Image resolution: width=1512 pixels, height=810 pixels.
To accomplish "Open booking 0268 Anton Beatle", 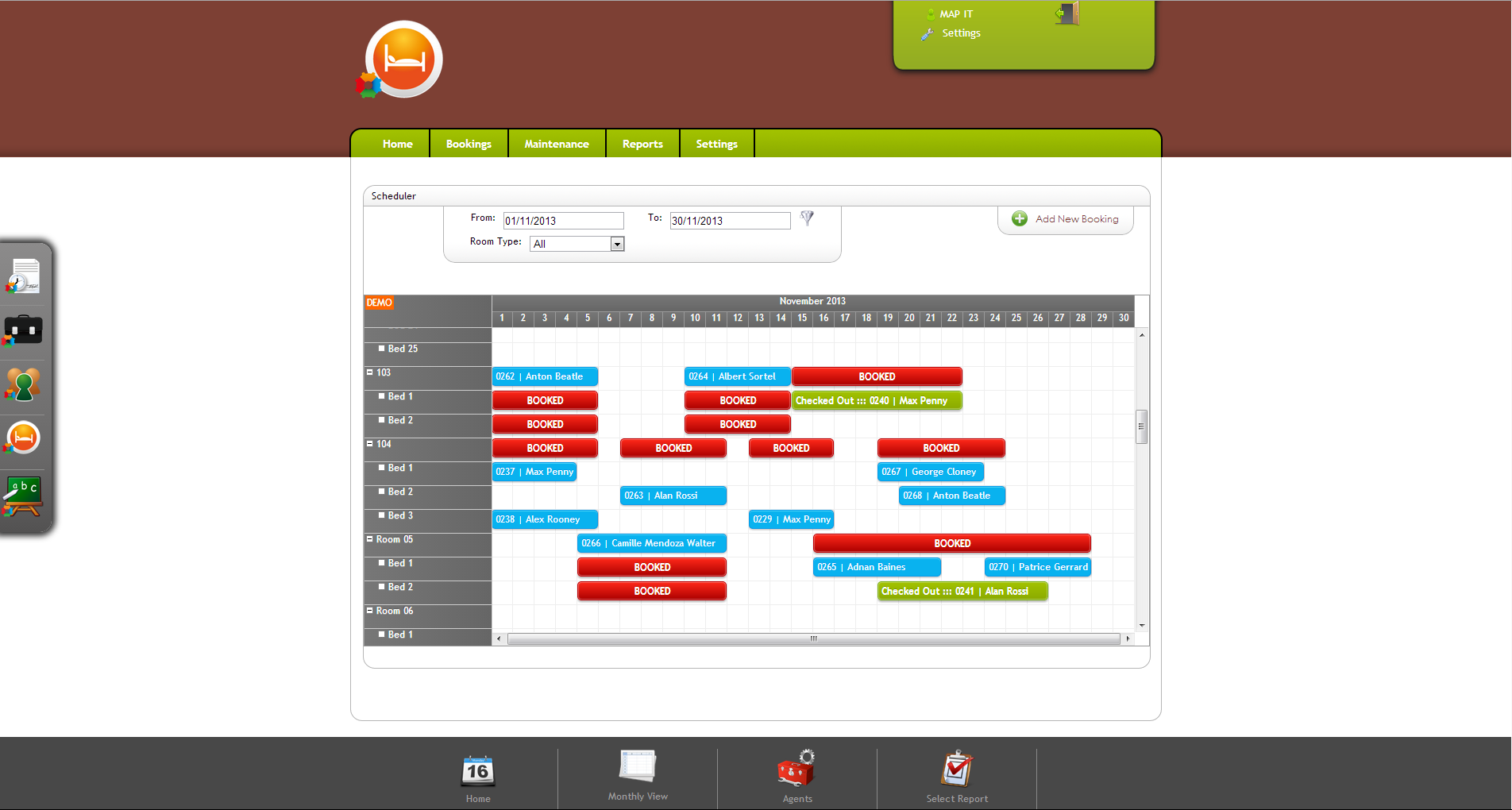I will point(952,496).
